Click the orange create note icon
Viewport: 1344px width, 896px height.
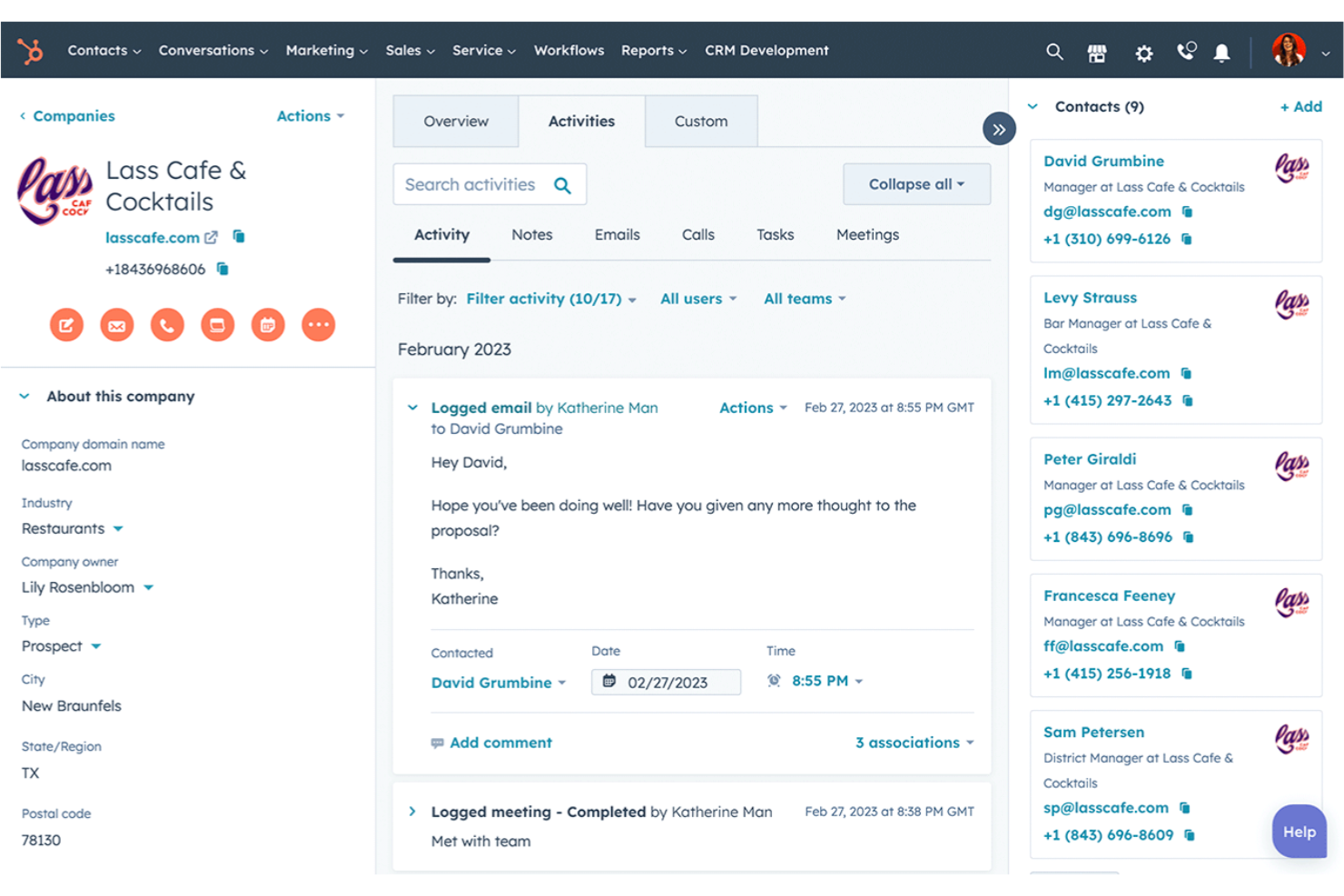click(66, 325)
